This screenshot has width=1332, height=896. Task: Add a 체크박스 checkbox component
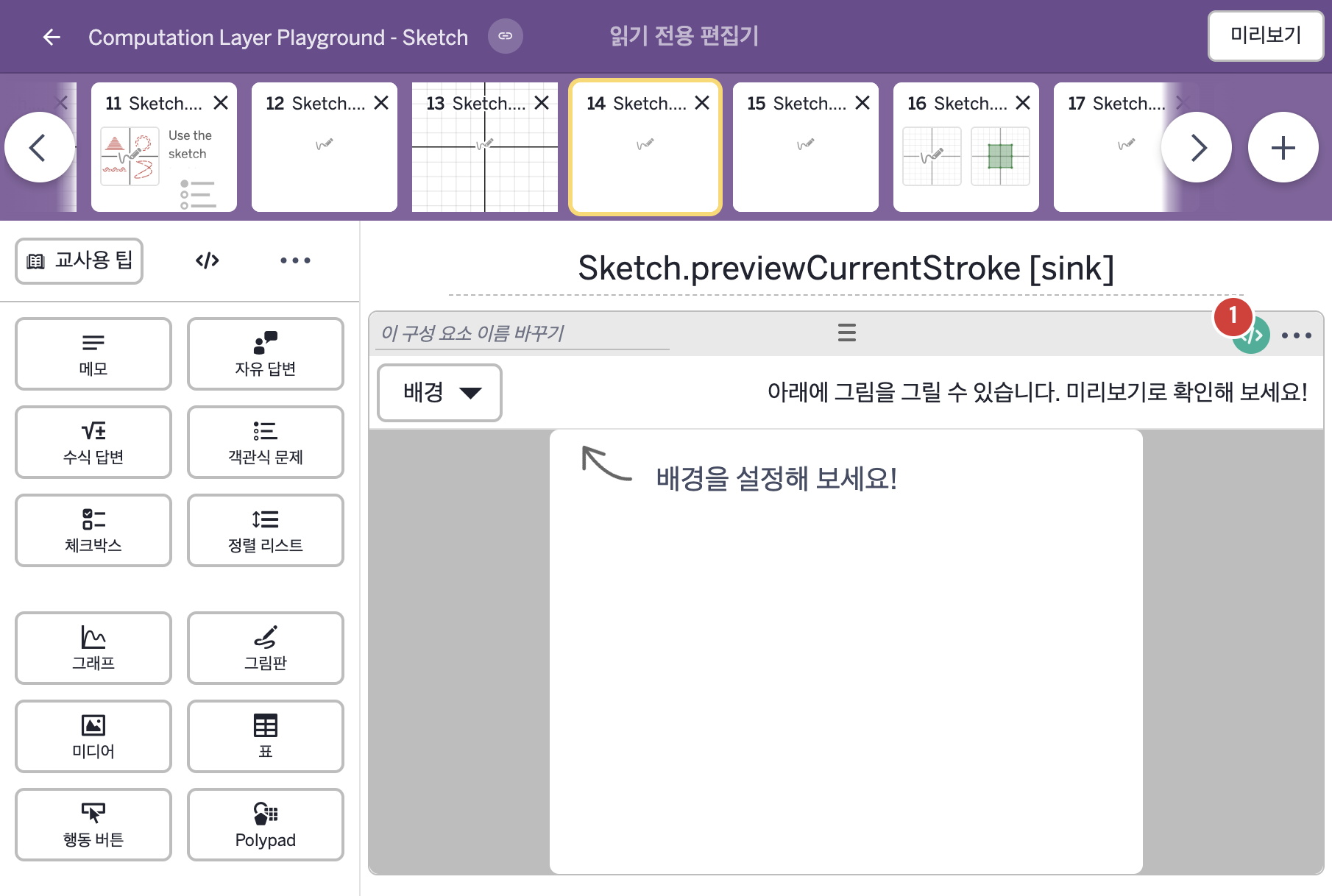click(x=93, y=530)
